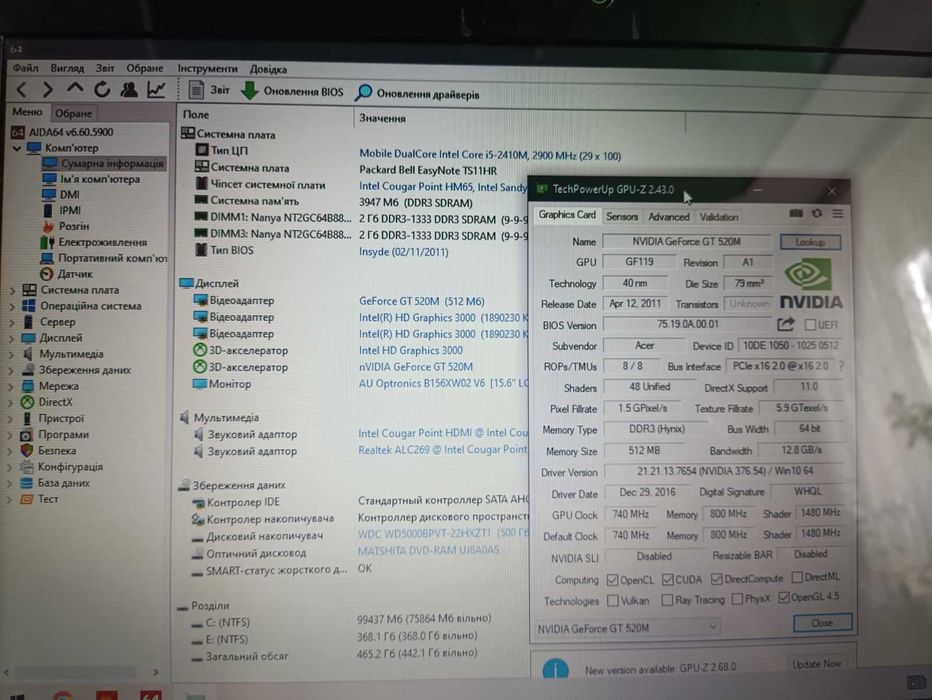
Task: Open the graph chart toolbar icon
Action: click(156, 90)
